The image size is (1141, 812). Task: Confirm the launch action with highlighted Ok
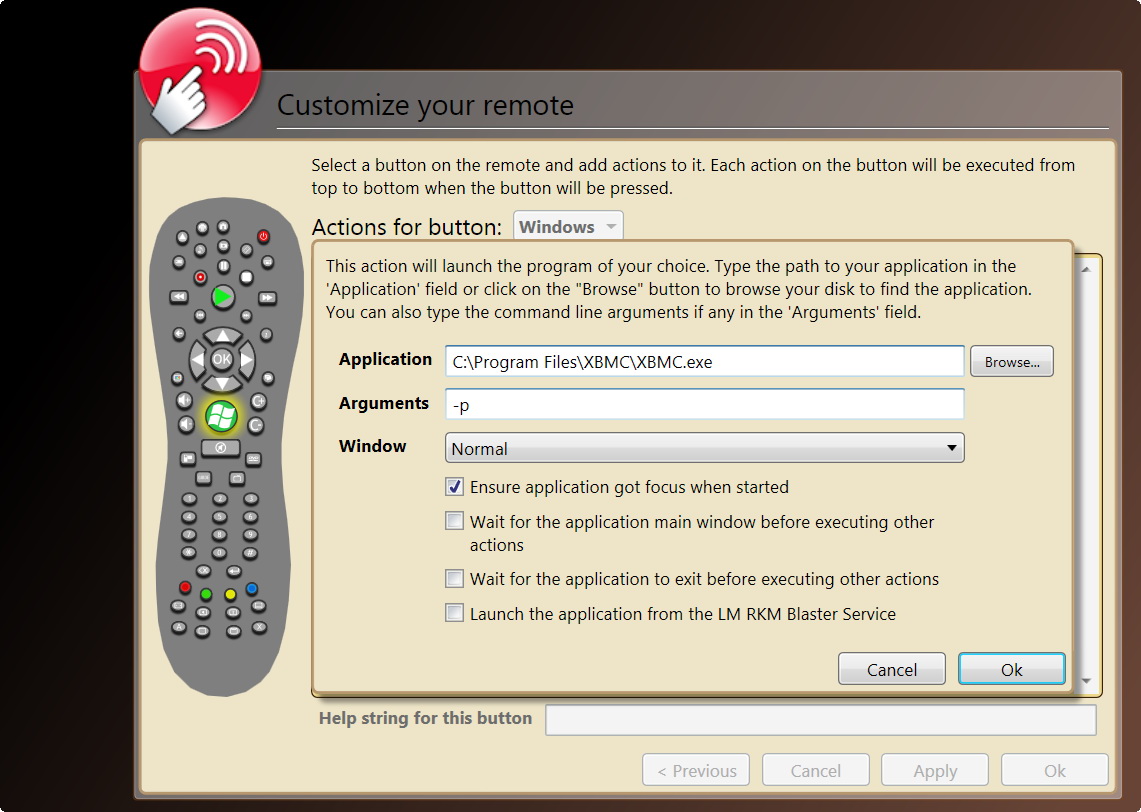click(x=1011, y=669)
